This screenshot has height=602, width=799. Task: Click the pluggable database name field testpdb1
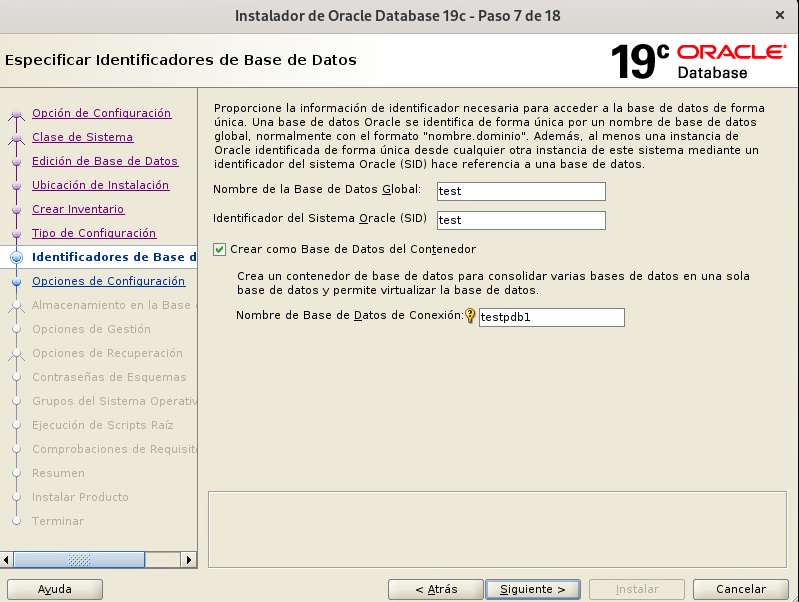tap(551, 317)
